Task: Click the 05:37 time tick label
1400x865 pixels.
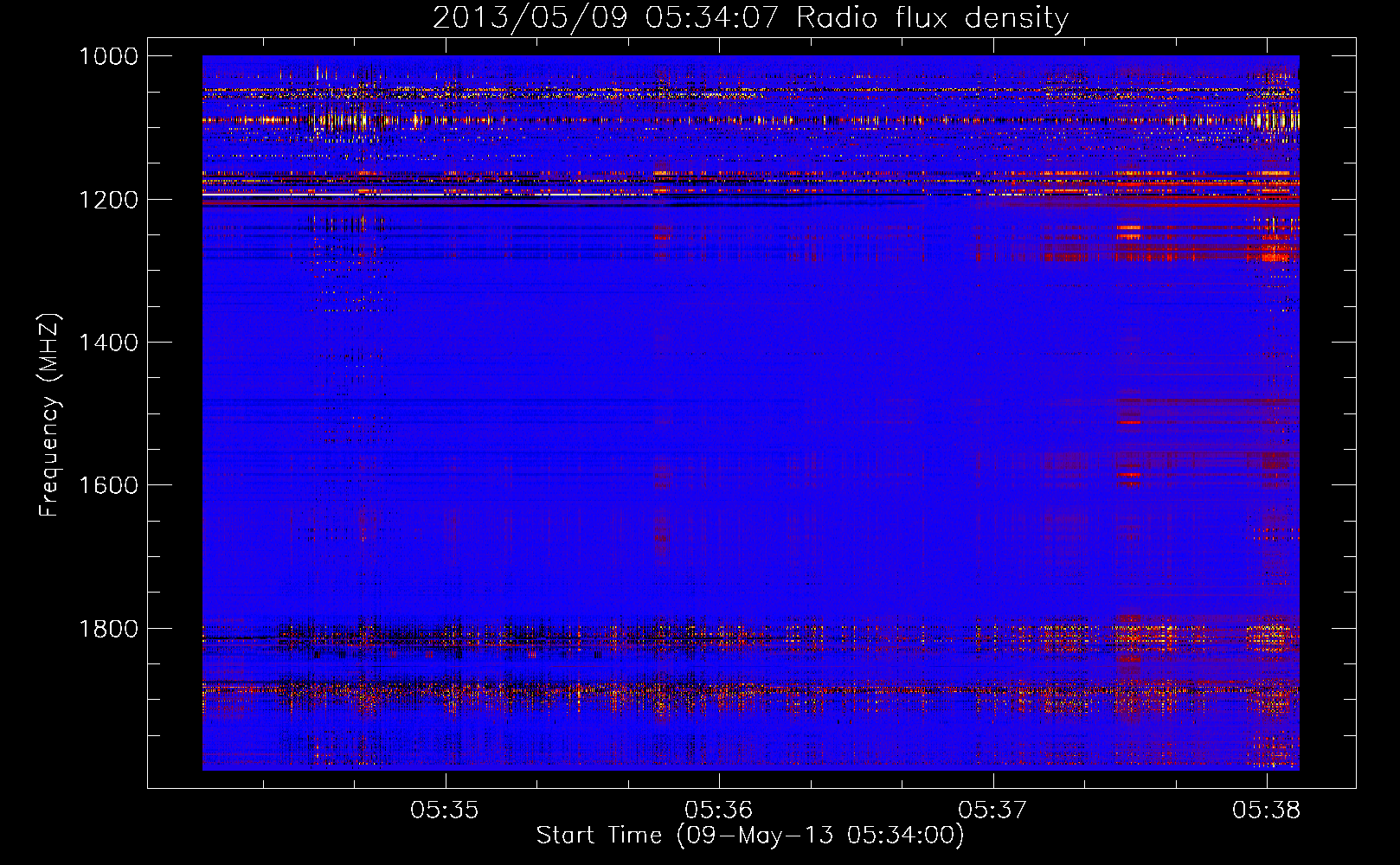Action: 992,811
